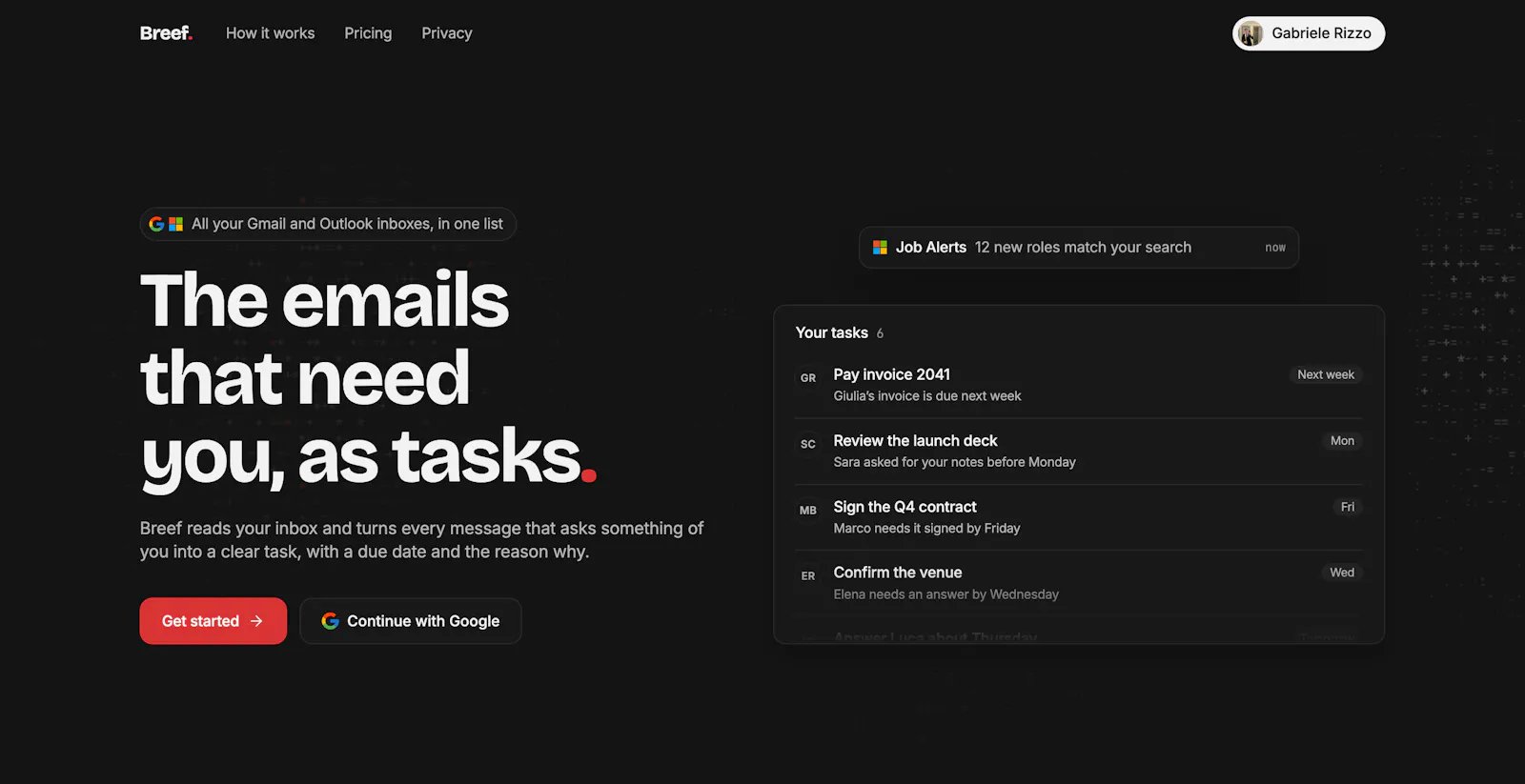Click the Your tasks heading
1525x784 pixels.
[x=832, y=332]
